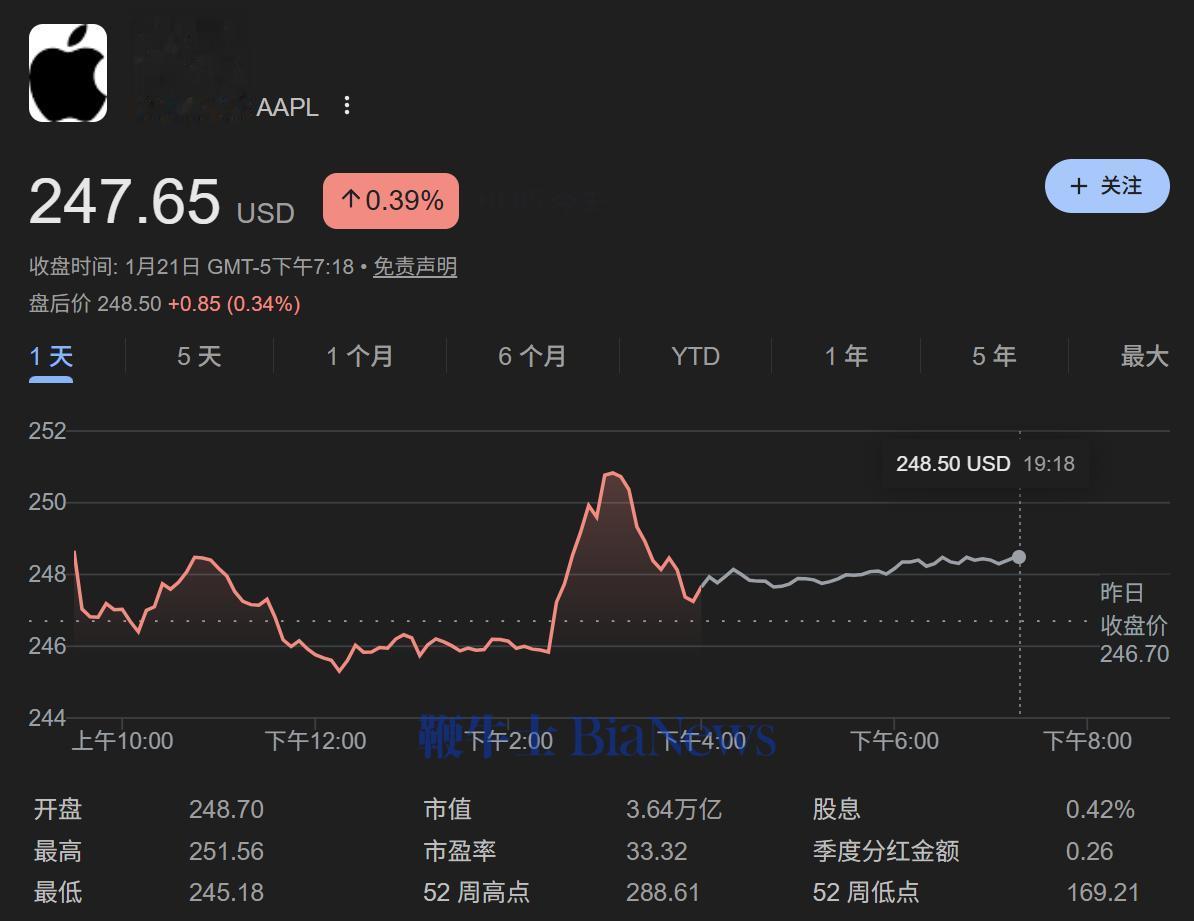Switch to the 1 个月 tab
Viewport: 1194px width, 921px height.
tap(359, 357)
